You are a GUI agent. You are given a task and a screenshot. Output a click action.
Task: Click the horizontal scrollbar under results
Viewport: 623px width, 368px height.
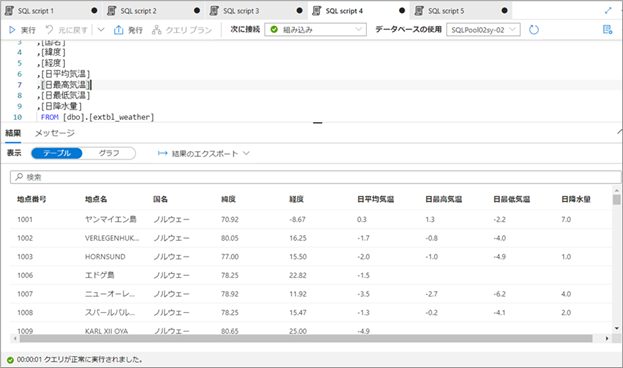pyautogui.click(x=306, y=339)
